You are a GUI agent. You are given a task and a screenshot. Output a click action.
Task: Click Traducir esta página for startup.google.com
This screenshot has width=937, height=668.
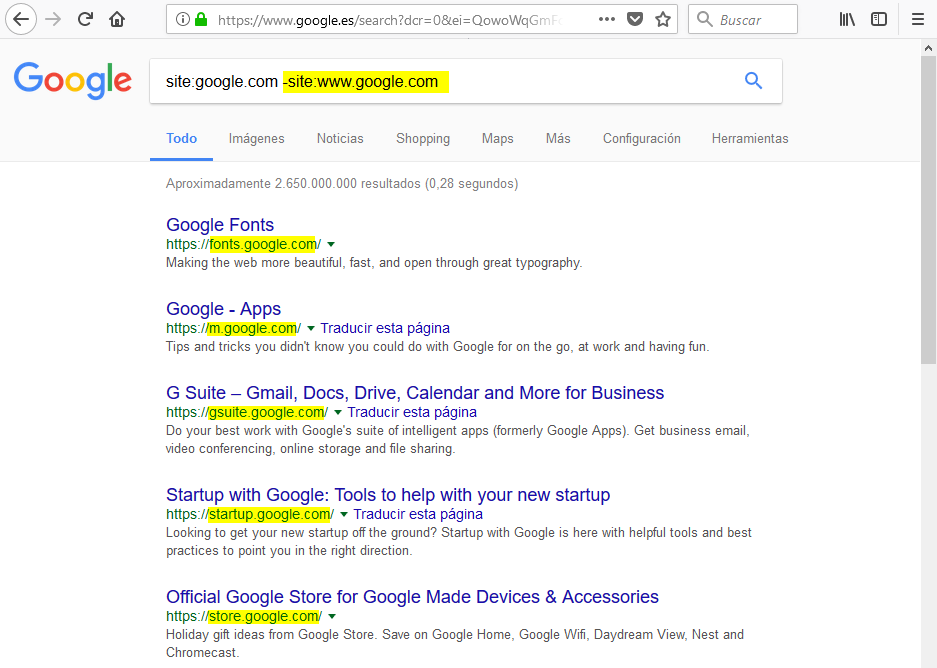tap(418, 514)
